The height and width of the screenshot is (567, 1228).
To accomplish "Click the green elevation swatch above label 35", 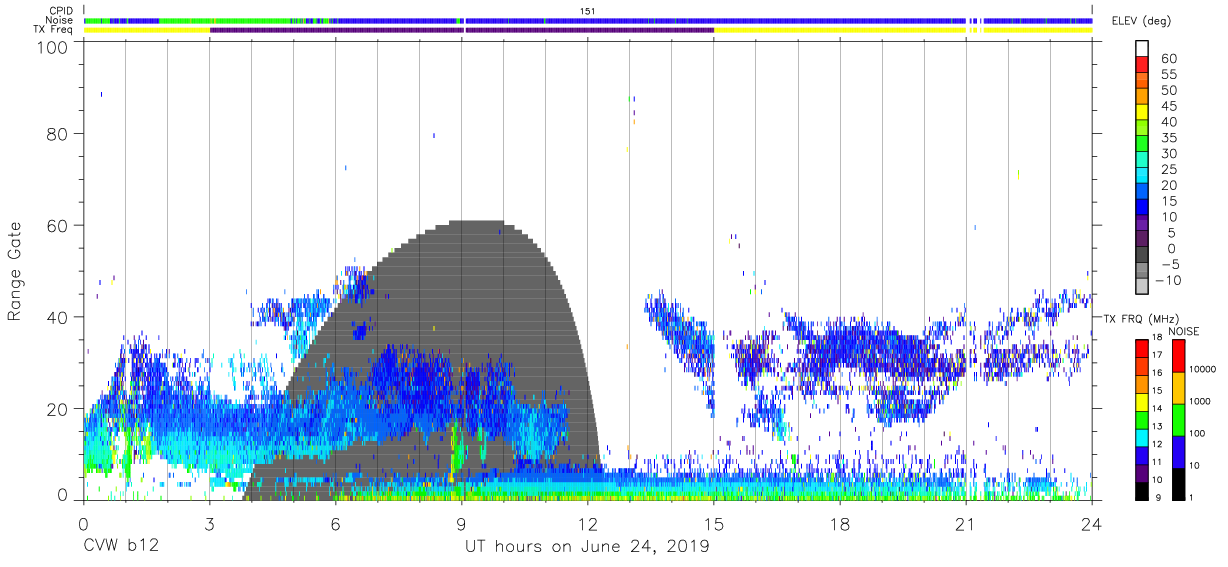I will (x=1143, y=144).
